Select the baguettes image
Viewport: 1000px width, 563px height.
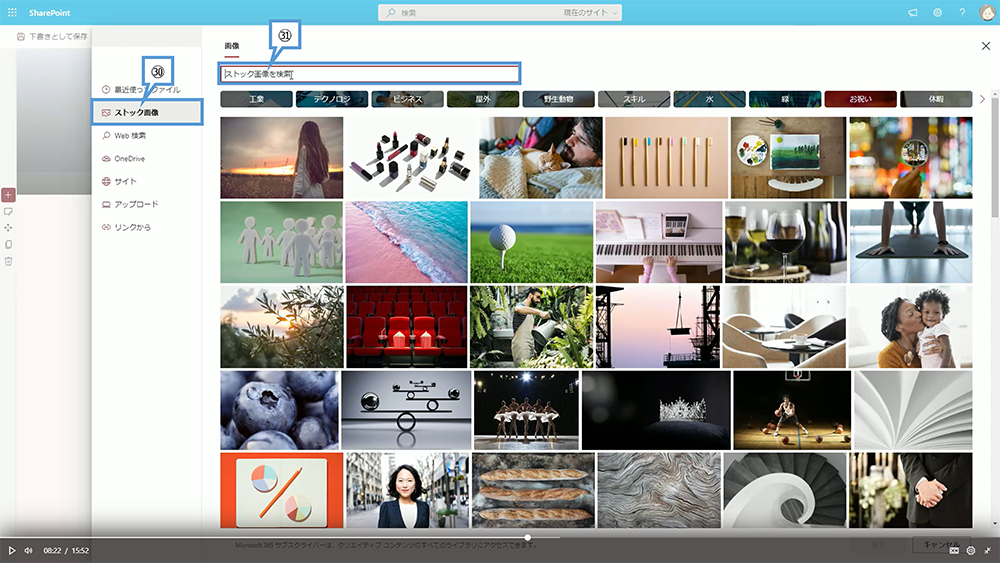click(x=533, y=490)
